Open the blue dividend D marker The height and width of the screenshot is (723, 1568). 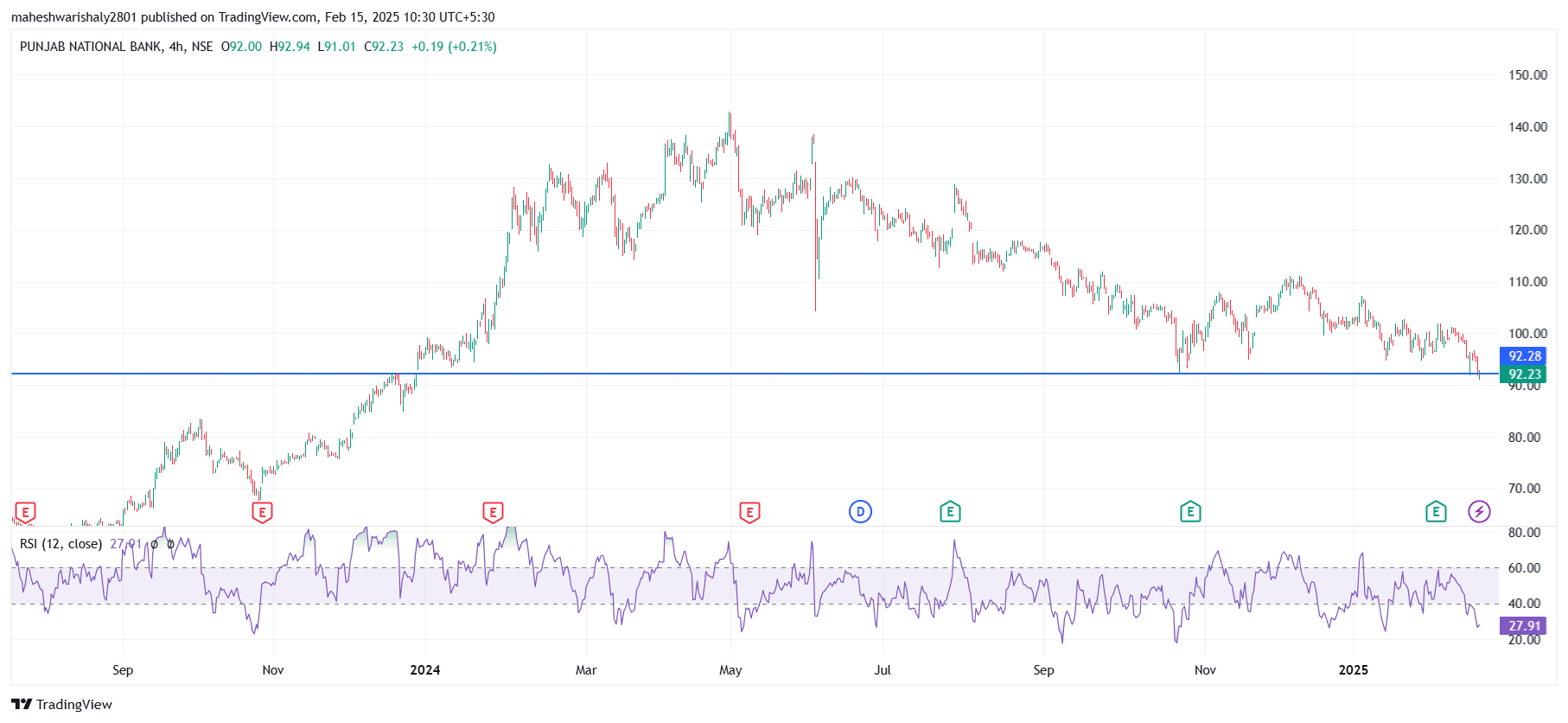pos(860,512)
